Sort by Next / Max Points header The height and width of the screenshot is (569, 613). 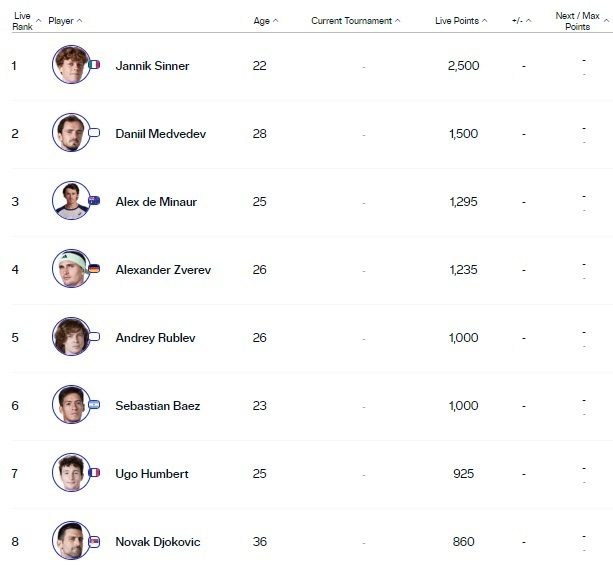pos(579,21)
